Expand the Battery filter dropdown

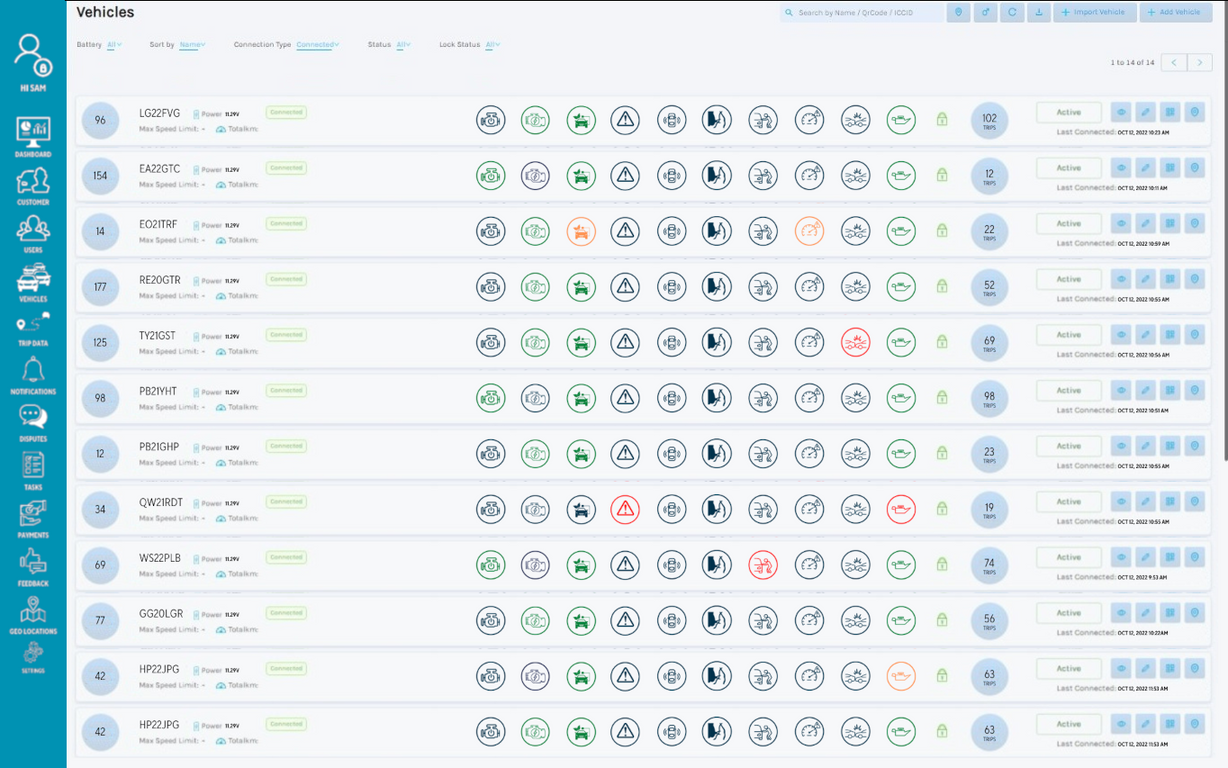[x=114, y=45]
